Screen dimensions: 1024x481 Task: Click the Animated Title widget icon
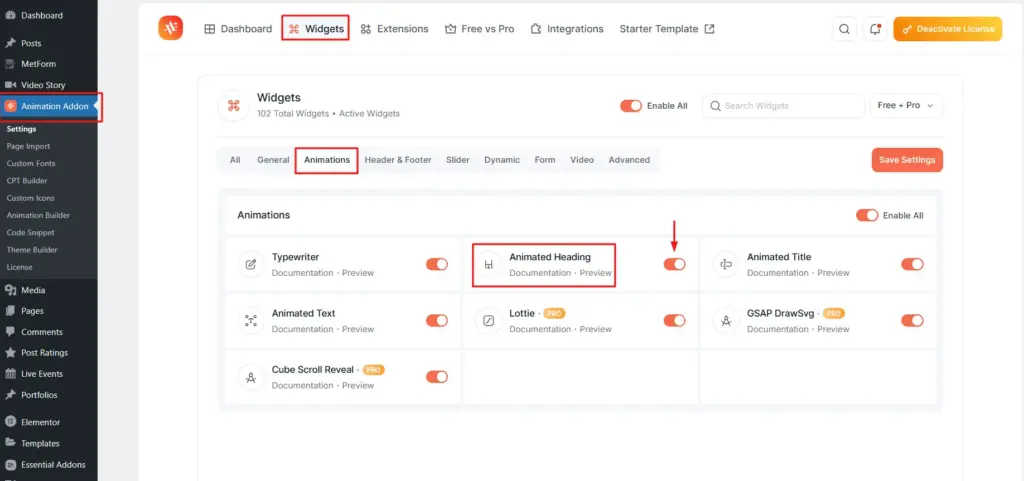coord(726,265)
